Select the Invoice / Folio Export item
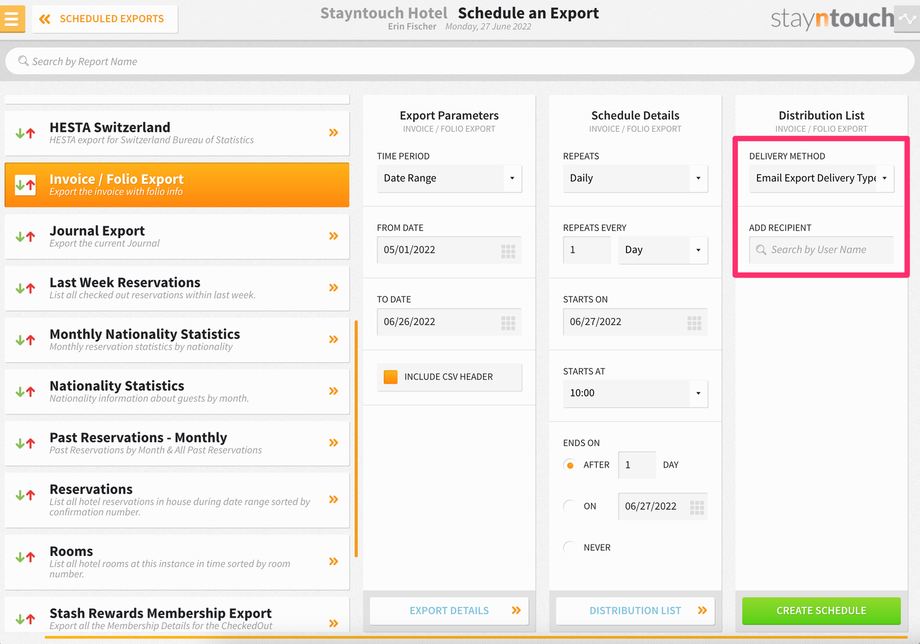Viewport: 920px width, 644px height. click(x=177, y=184)
